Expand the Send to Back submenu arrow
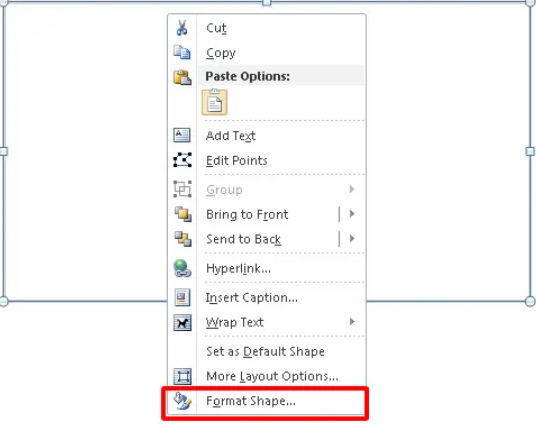Viewport: 536px width, 426px height. point(352,239)
